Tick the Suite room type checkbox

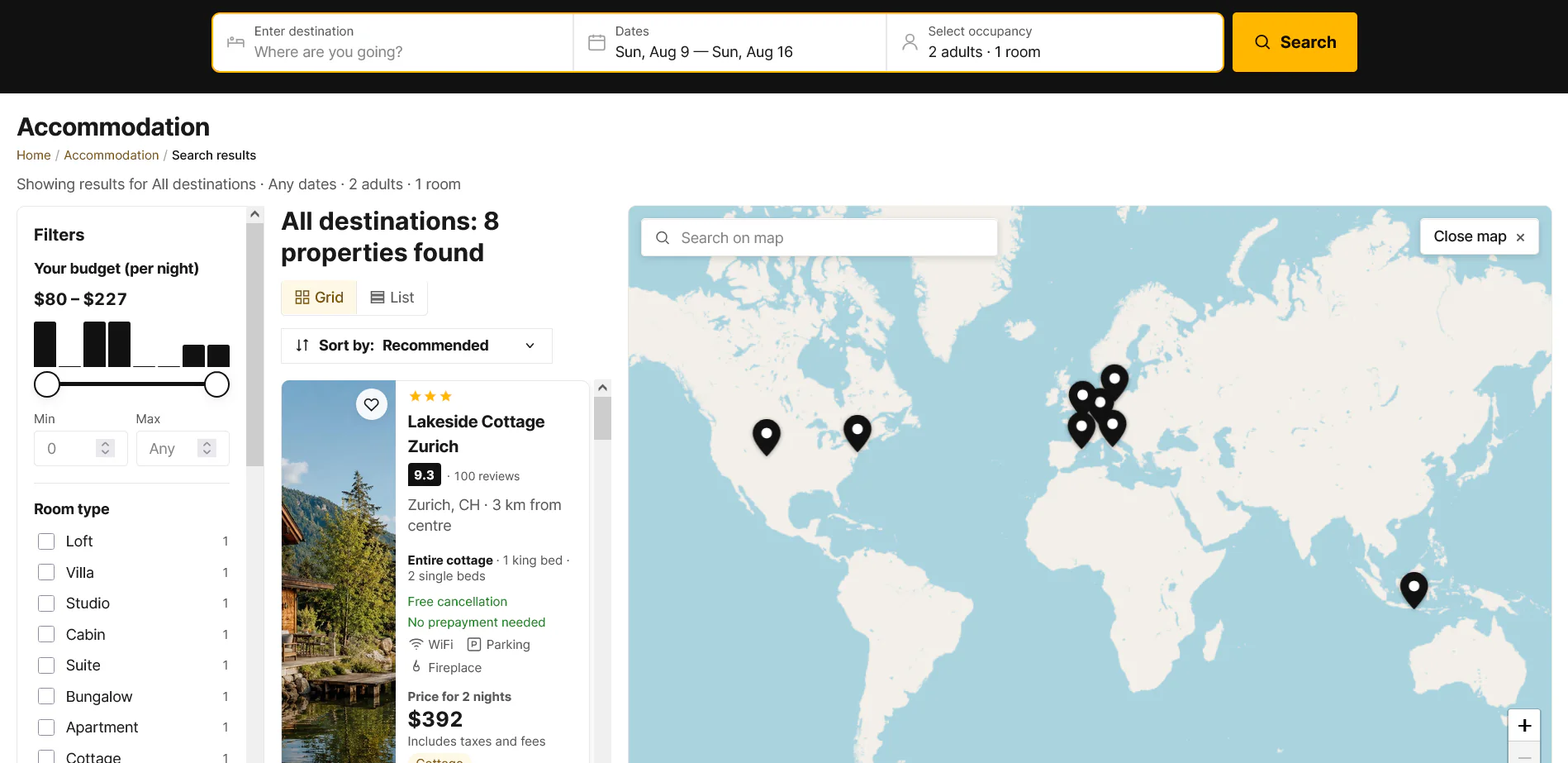click(x=47, y=665)
